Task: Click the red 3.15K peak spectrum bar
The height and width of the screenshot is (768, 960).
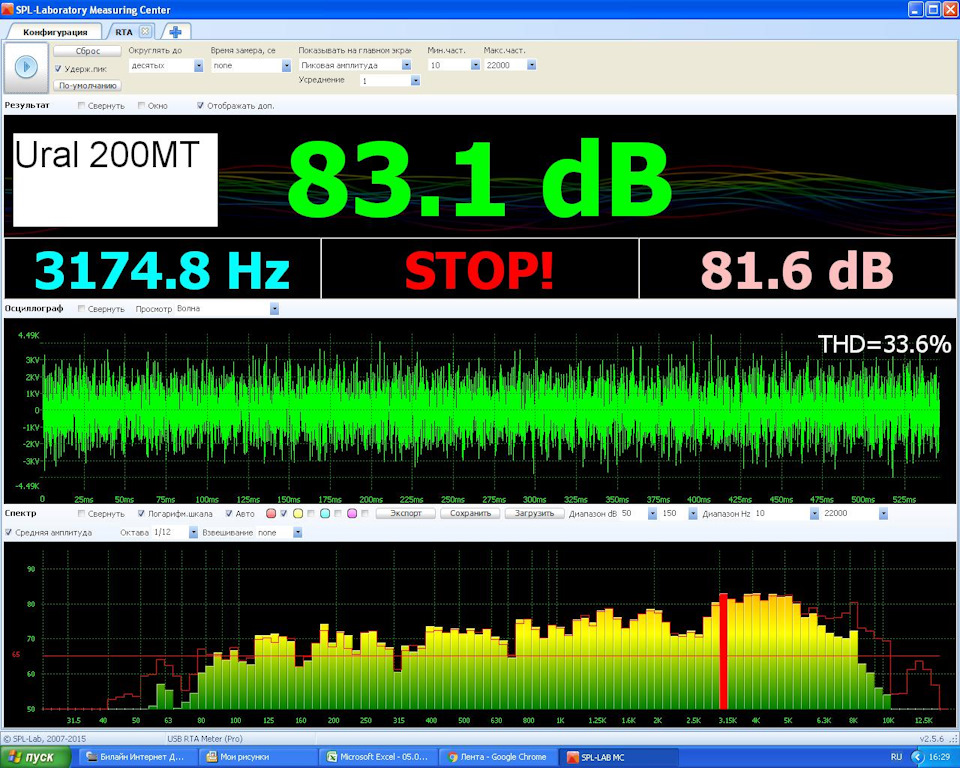Action: click(x=723, y=652)
